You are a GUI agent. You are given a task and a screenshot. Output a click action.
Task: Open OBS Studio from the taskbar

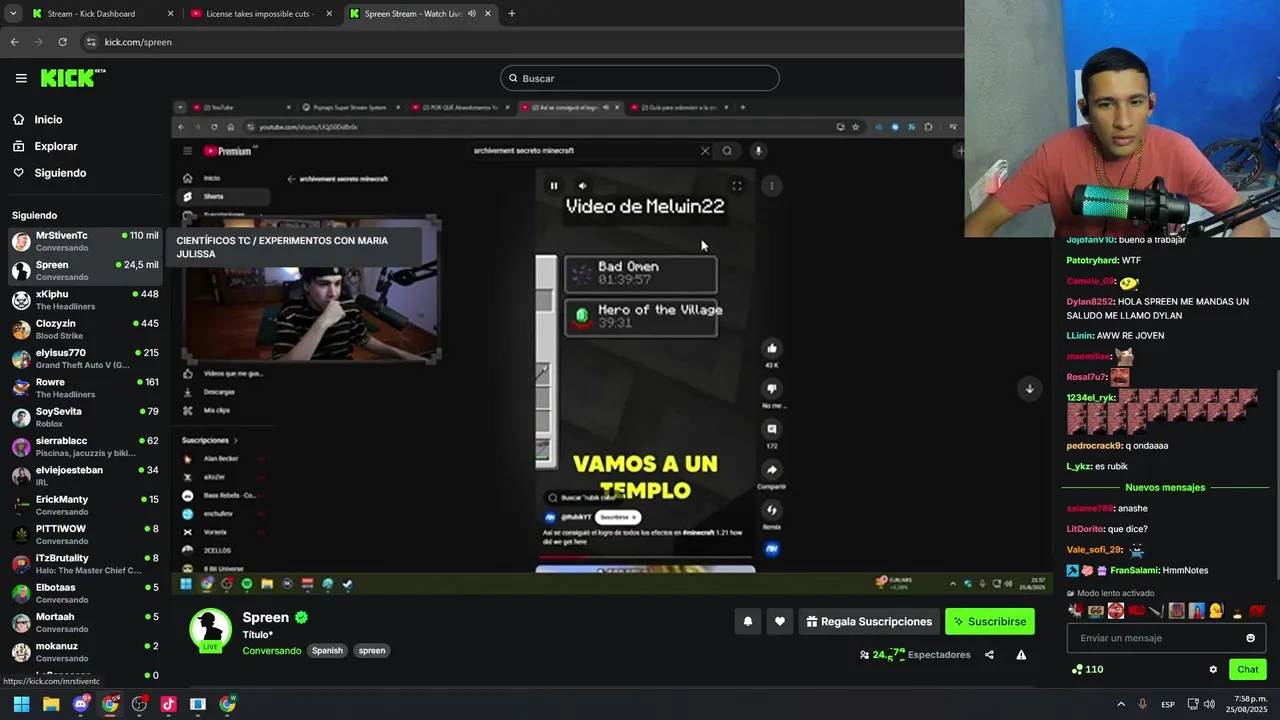click(139, 704)
